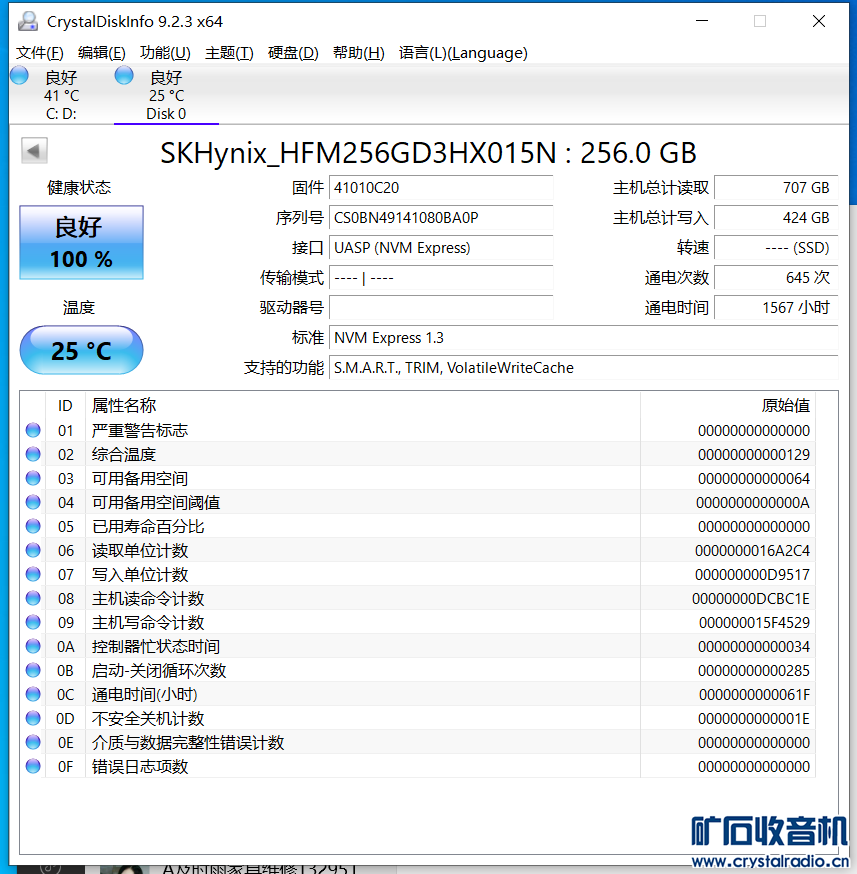This screenshot has height=874, width=857.
Task: Click the previous disk arrow button
Action: (x=35, y=151)
